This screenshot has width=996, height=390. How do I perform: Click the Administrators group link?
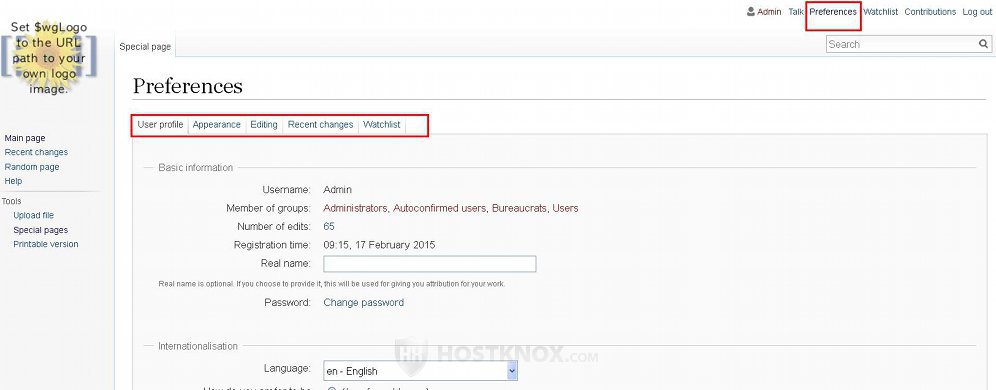point(355,208)
